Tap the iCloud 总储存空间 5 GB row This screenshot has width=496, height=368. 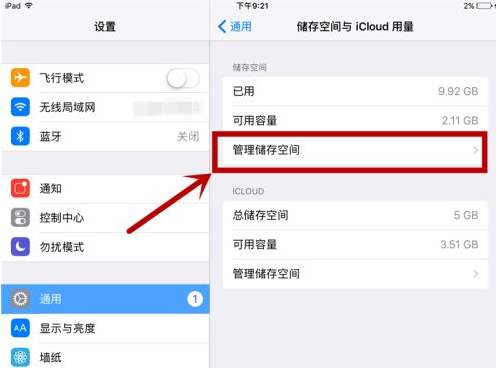(355, 215)
